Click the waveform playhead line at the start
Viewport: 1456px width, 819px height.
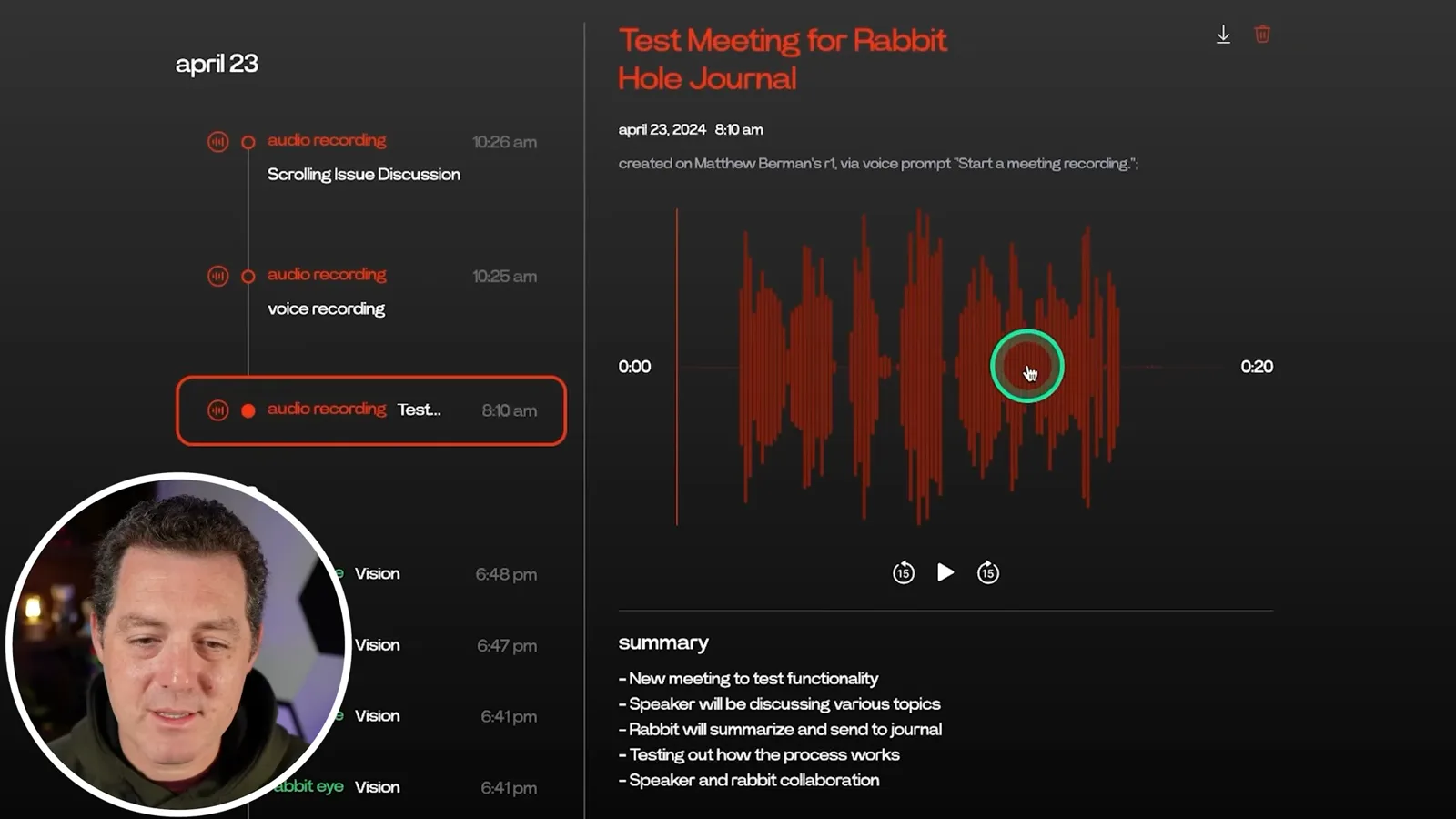click(x=676, y=367)
